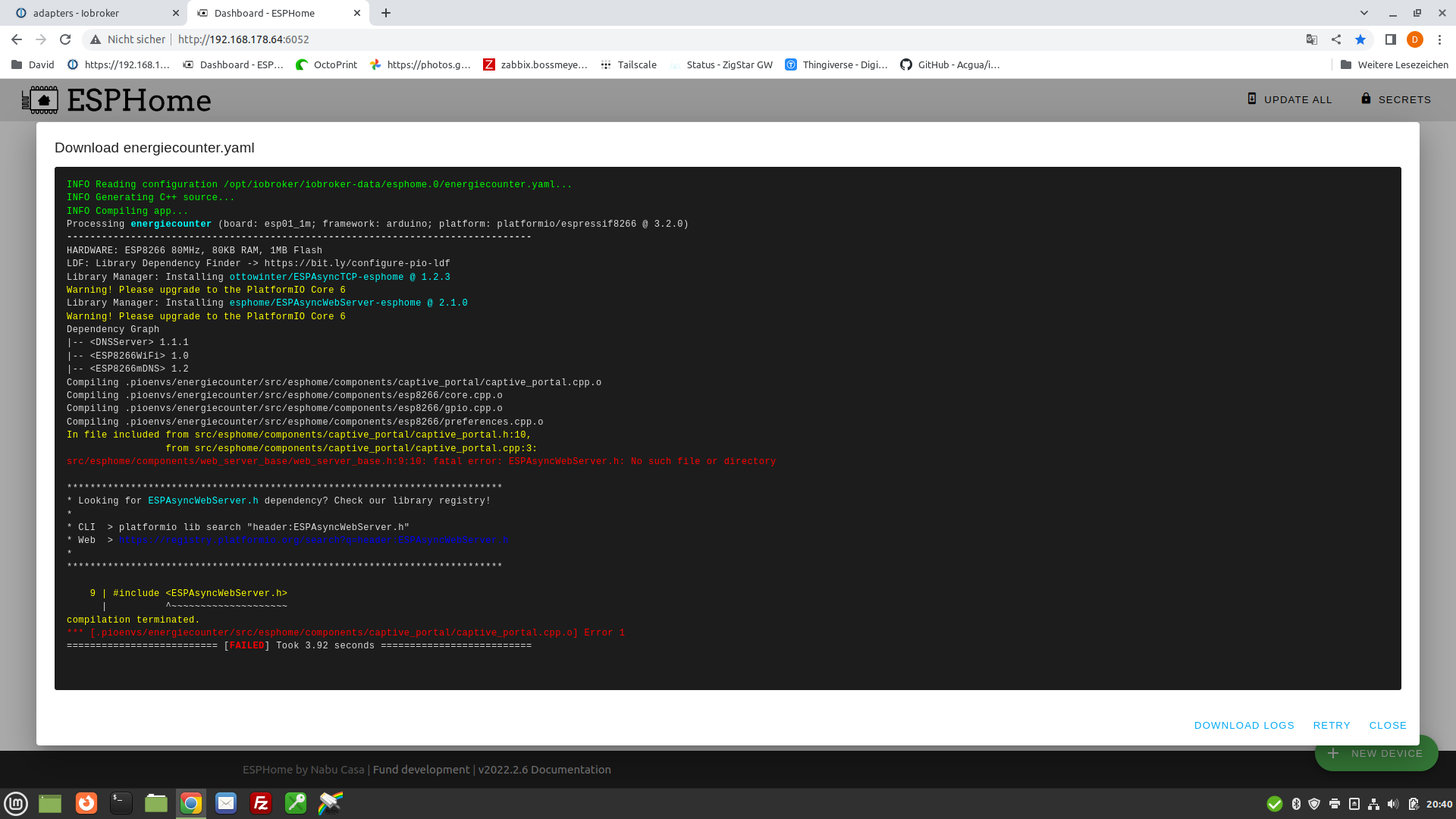This screenshot has width=1456, height=819.
Task: Click the share page icon
Action: pyautogui.click(x=1336, y=39)
